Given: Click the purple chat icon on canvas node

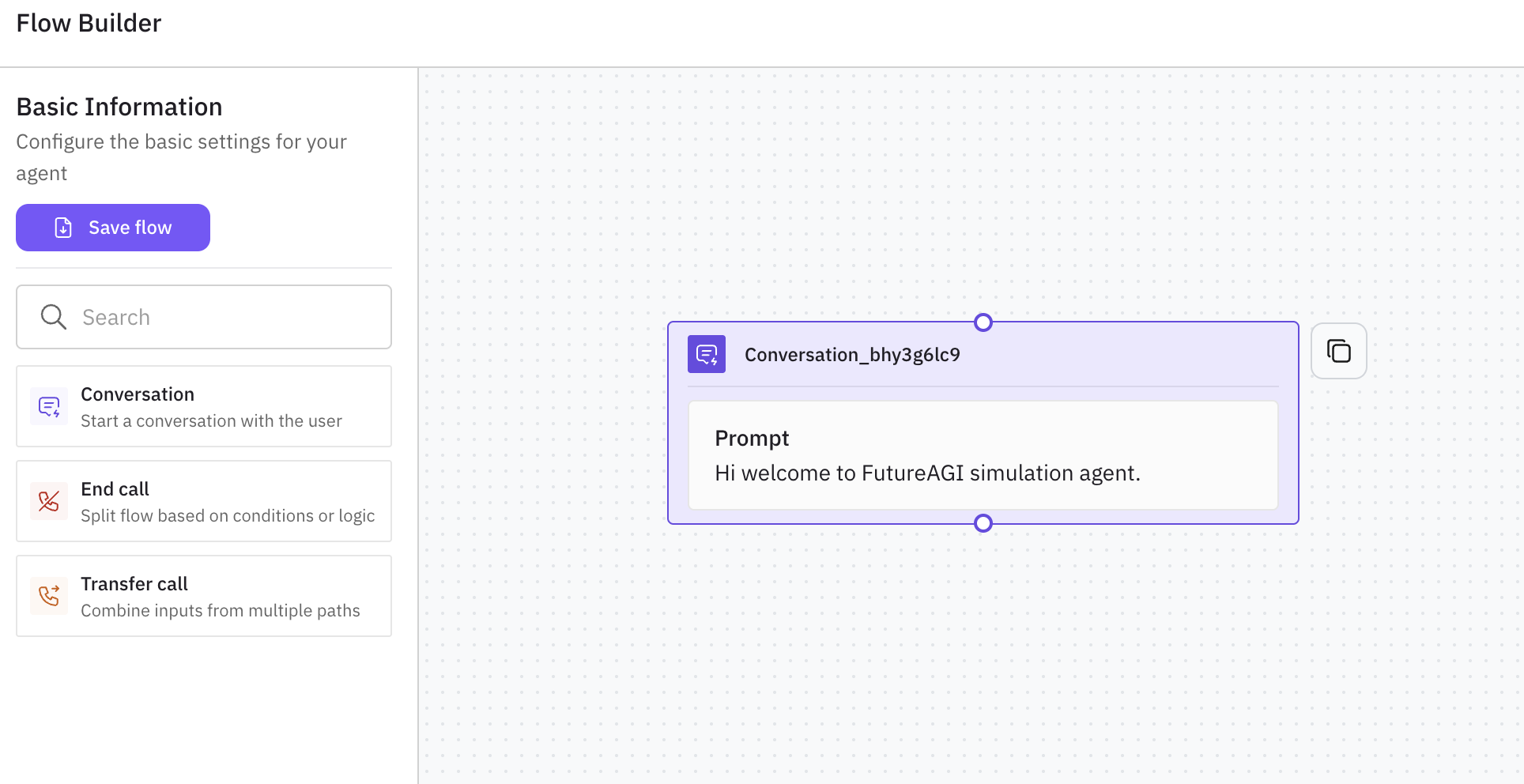Looking at the screenshot, I should pyautogui.click(x=707, y=355).
